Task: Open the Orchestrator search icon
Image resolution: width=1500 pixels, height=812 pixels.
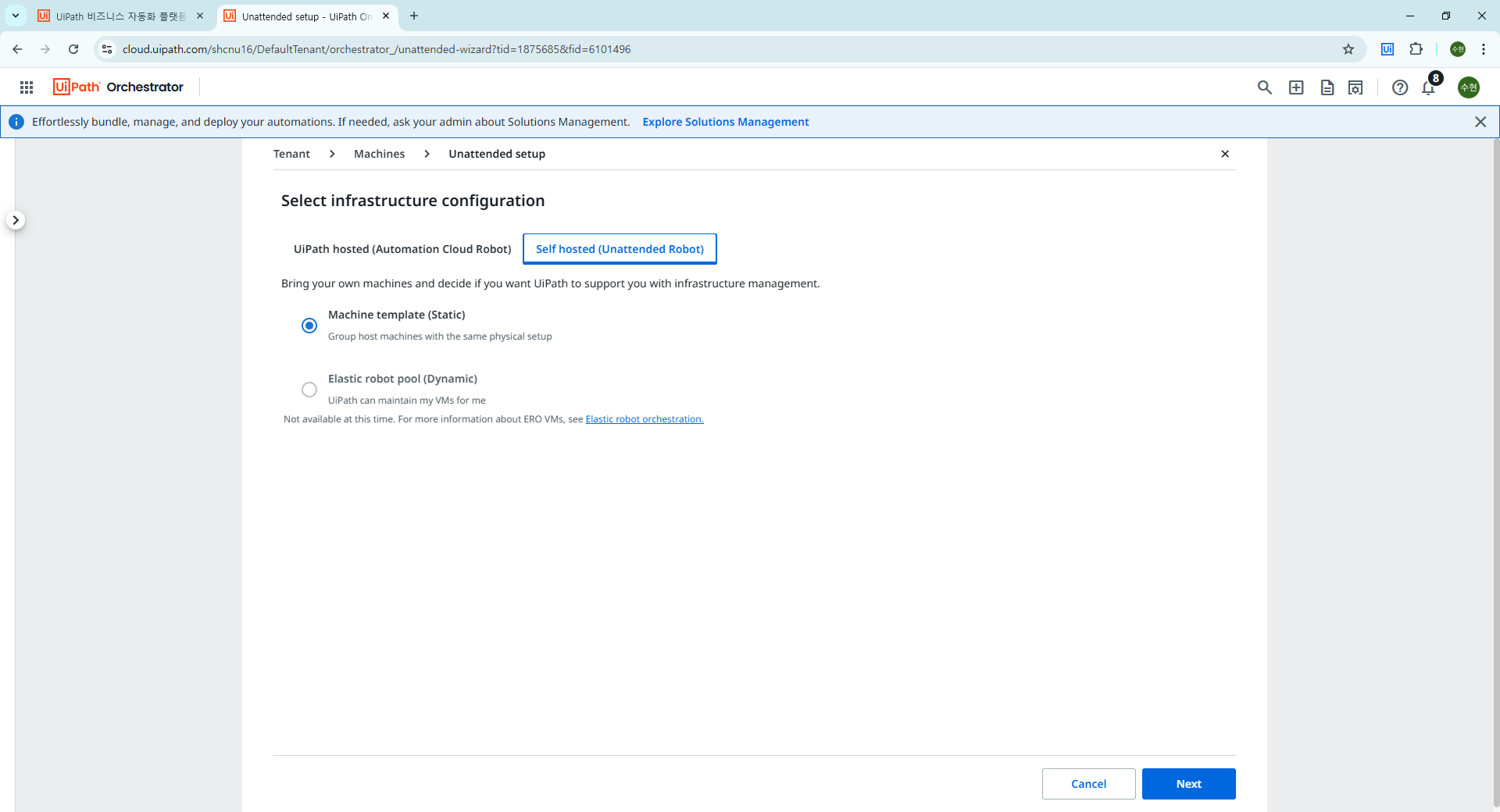Action: click(x=1264, y=87)
